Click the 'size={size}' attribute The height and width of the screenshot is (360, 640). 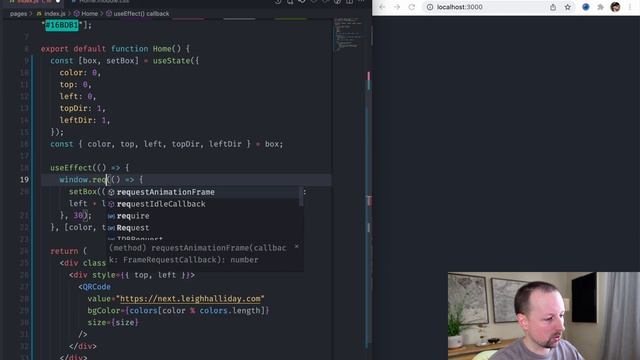(113, 322)
